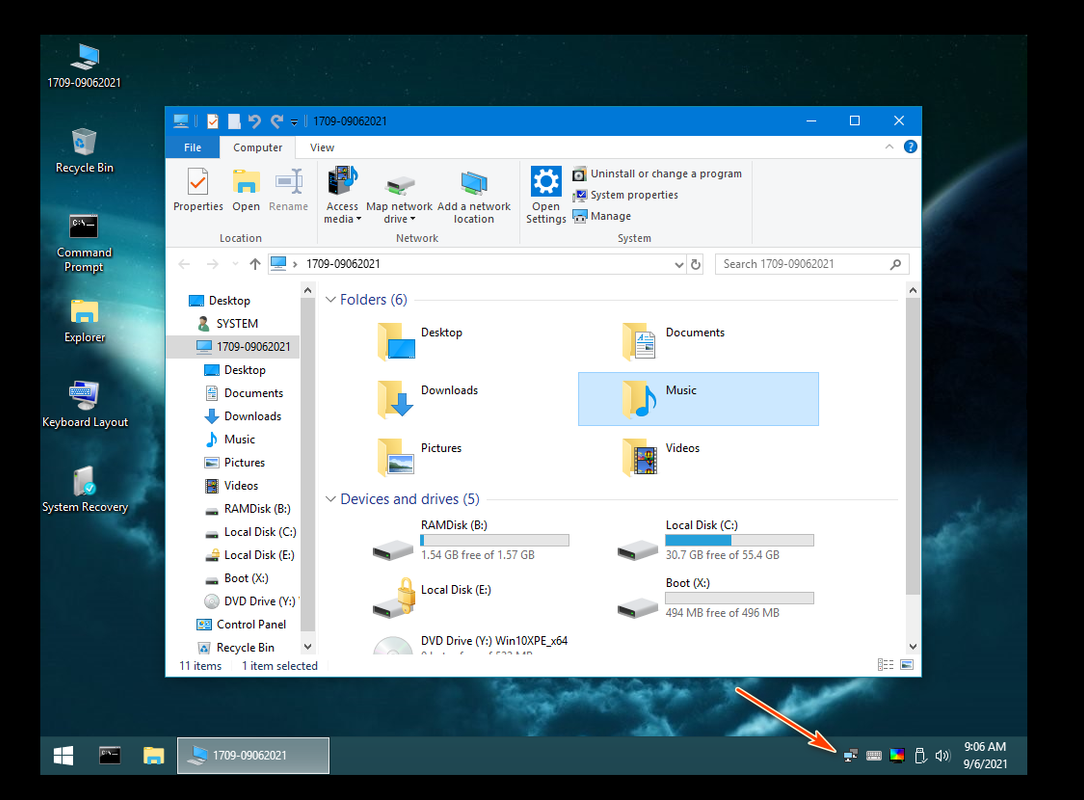Click Local Disk (C:) usage bar
The height and width of the screenshot is (800, 1084).
[x=739, y=540]
